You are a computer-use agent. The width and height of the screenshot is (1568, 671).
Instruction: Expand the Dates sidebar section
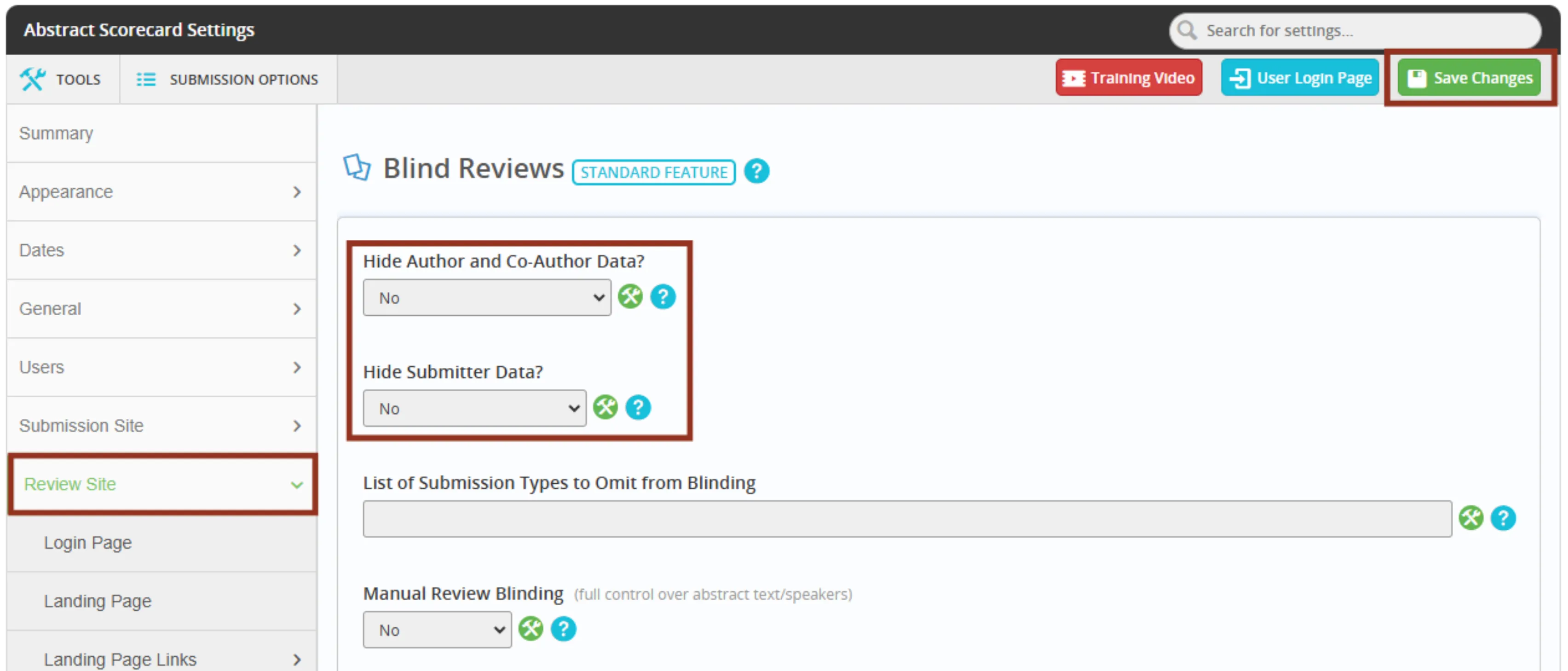[x=161, y=250]
